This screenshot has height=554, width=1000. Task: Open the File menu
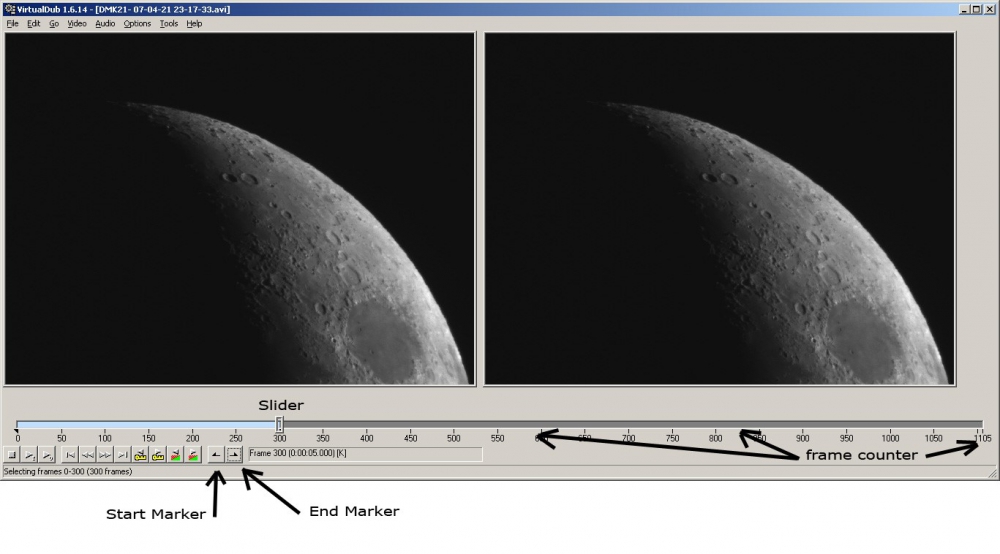(x=13, y=23)
